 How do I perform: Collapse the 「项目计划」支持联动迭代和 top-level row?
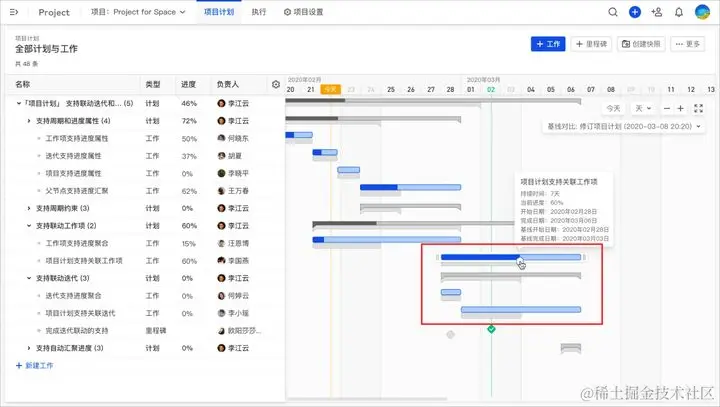[19, 103]
